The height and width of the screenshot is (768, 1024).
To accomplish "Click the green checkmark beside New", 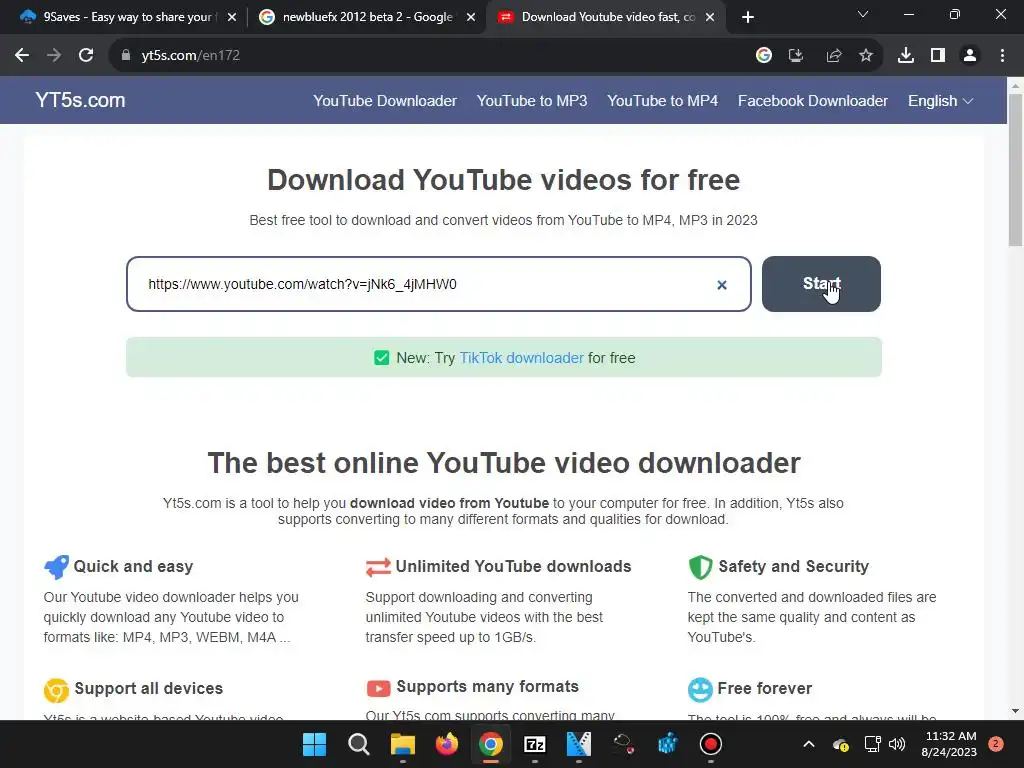I will 381,358.
